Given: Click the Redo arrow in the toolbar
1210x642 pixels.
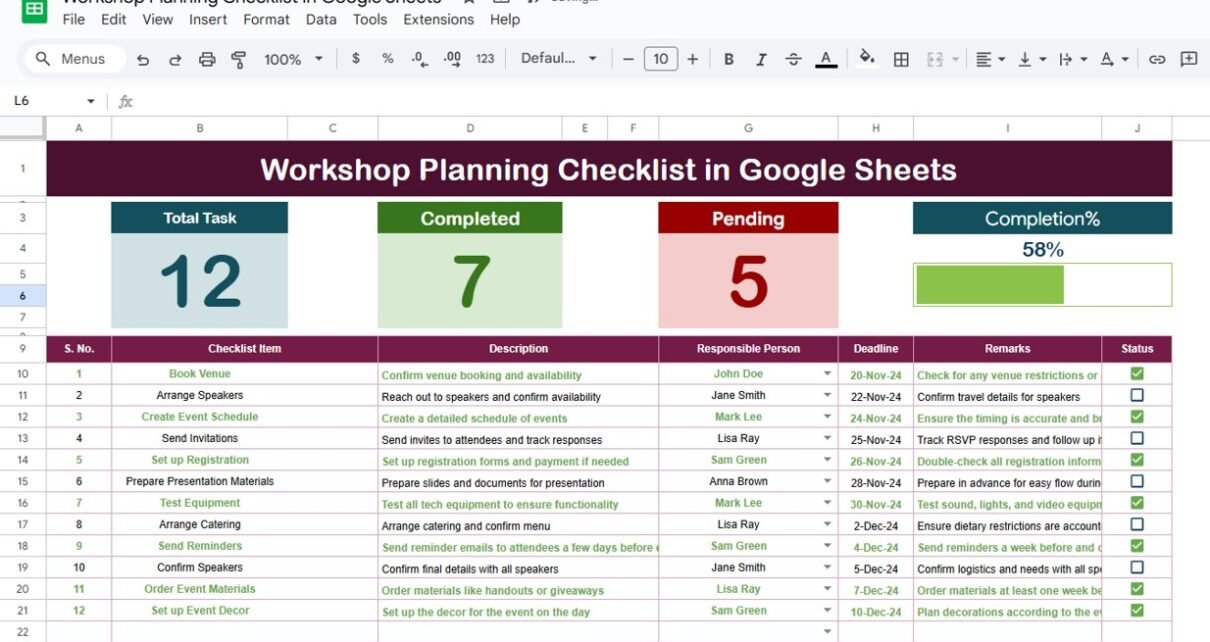Looking at the screenshot, I should (x=175, y=60).
